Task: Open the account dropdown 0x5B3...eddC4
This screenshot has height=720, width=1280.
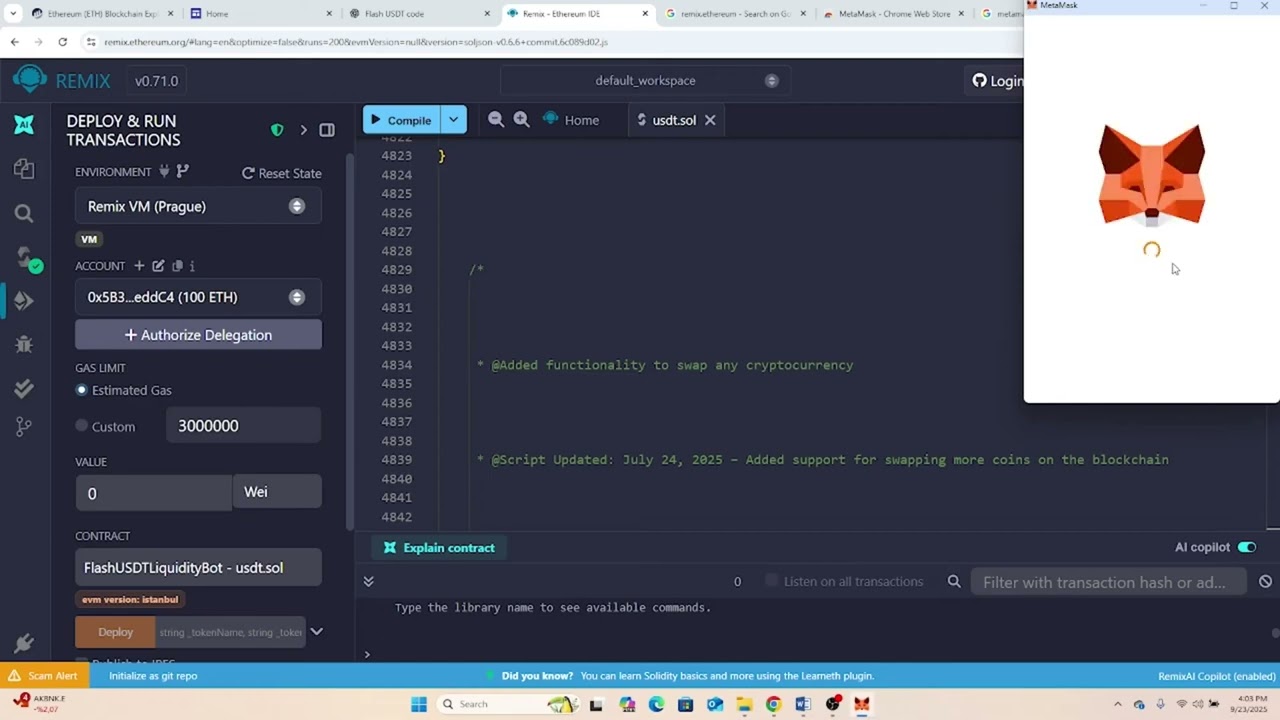Action: tap(198, 297)
